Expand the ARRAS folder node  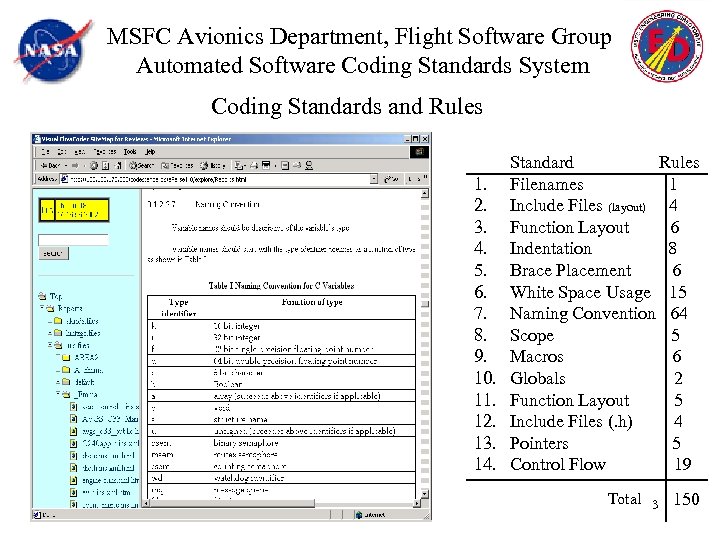point(58,357)
